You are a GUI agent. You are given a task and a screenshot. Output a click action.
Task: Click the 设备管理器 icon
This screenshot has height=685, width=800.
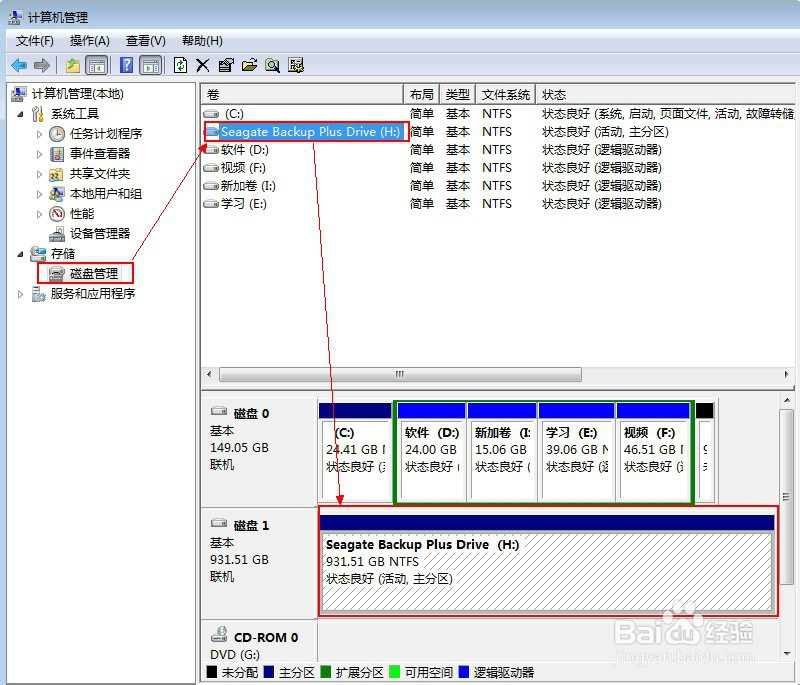pyautogui.click(x=57, y=234)
